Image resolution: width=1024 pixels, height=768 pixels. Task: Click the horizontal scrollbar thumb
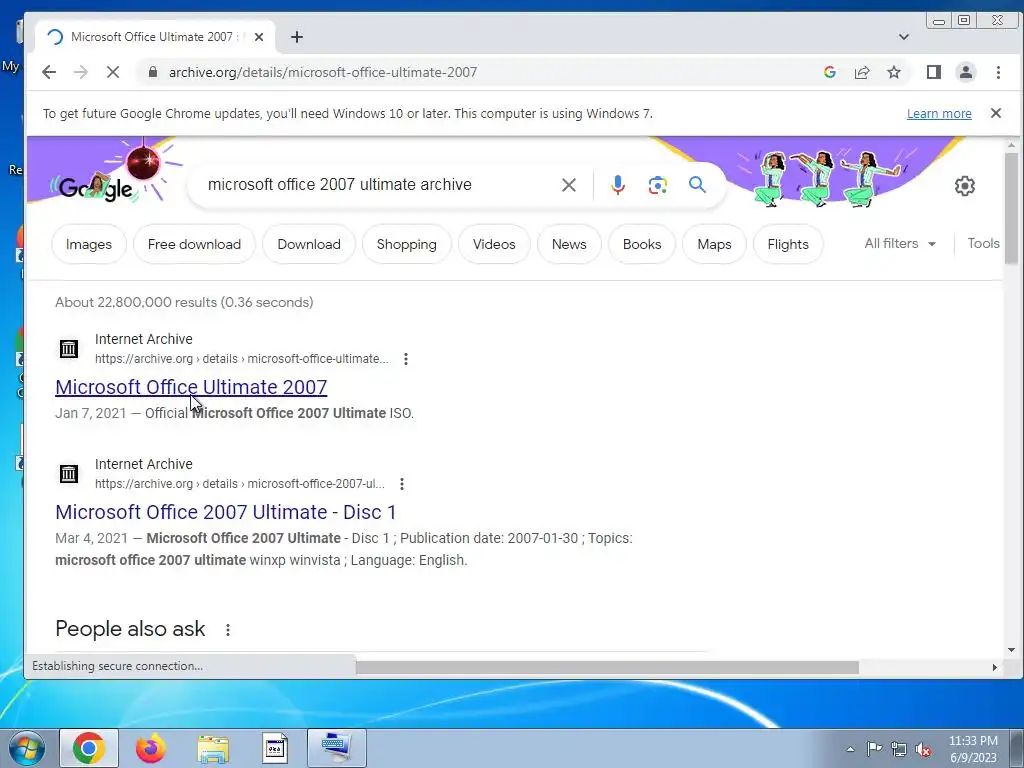click(x=607, y=667)
